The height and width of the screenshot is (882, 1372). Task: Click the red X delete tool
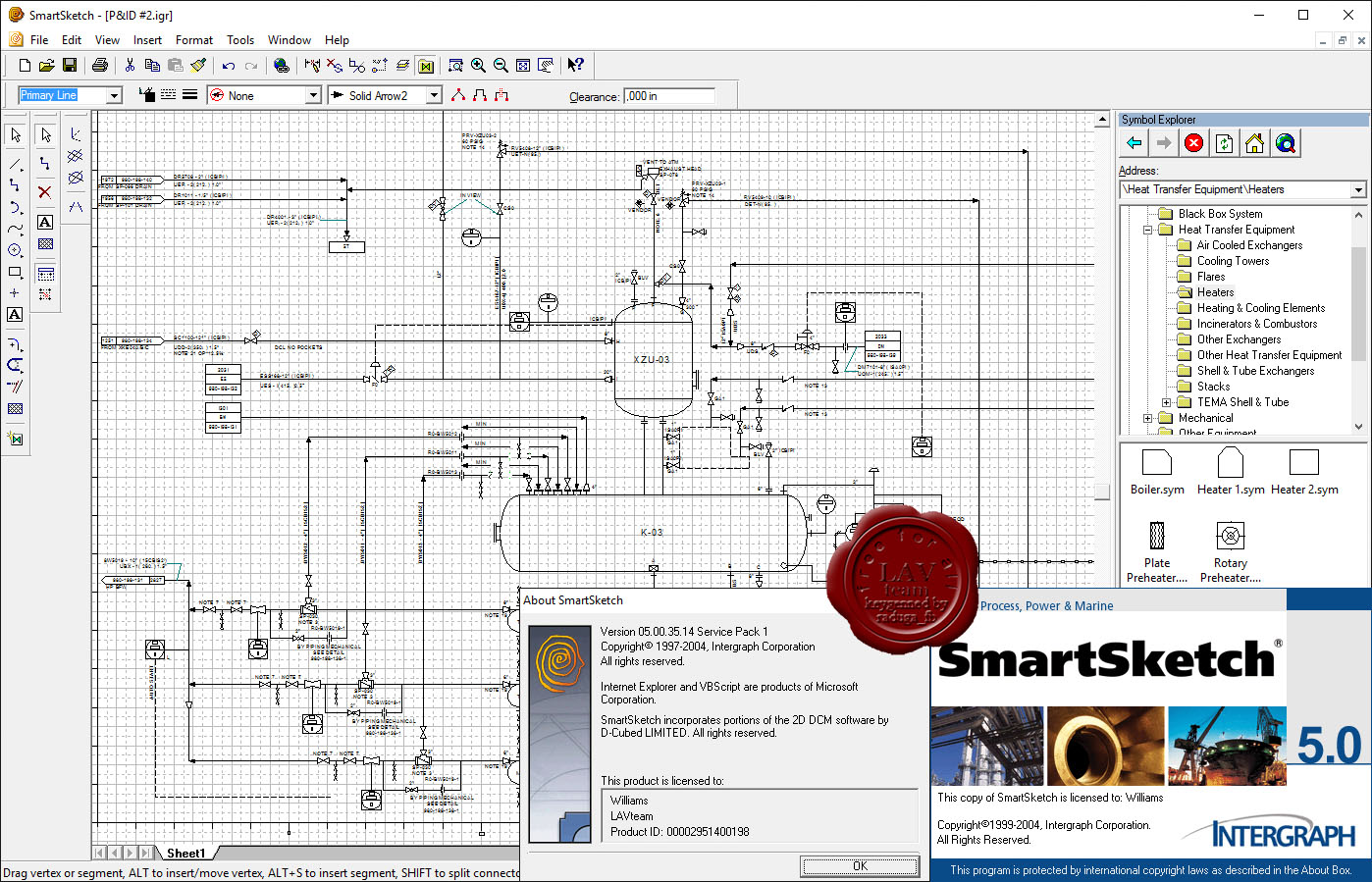(x=45, y=192)
